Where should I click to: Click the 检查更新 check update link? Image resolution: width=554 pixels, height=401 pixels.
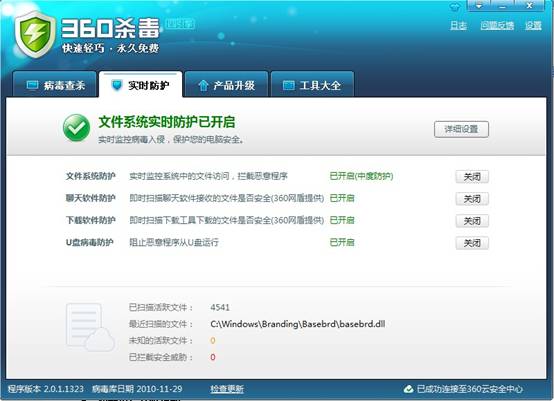click(227, 389)
